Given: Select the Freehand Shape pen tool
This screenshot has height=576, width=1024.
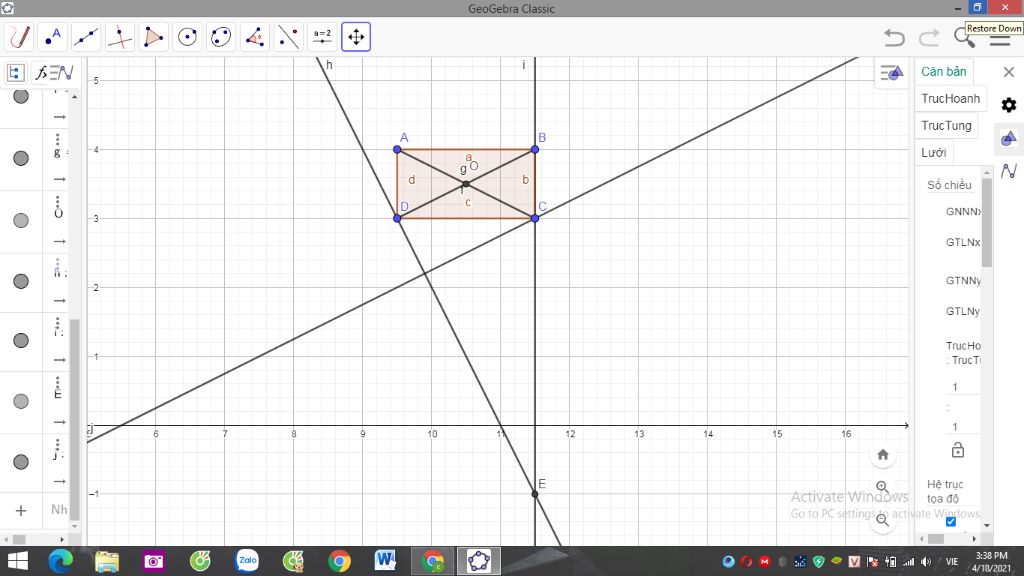Looking at the screenshot, I should (x=20, y=37).
